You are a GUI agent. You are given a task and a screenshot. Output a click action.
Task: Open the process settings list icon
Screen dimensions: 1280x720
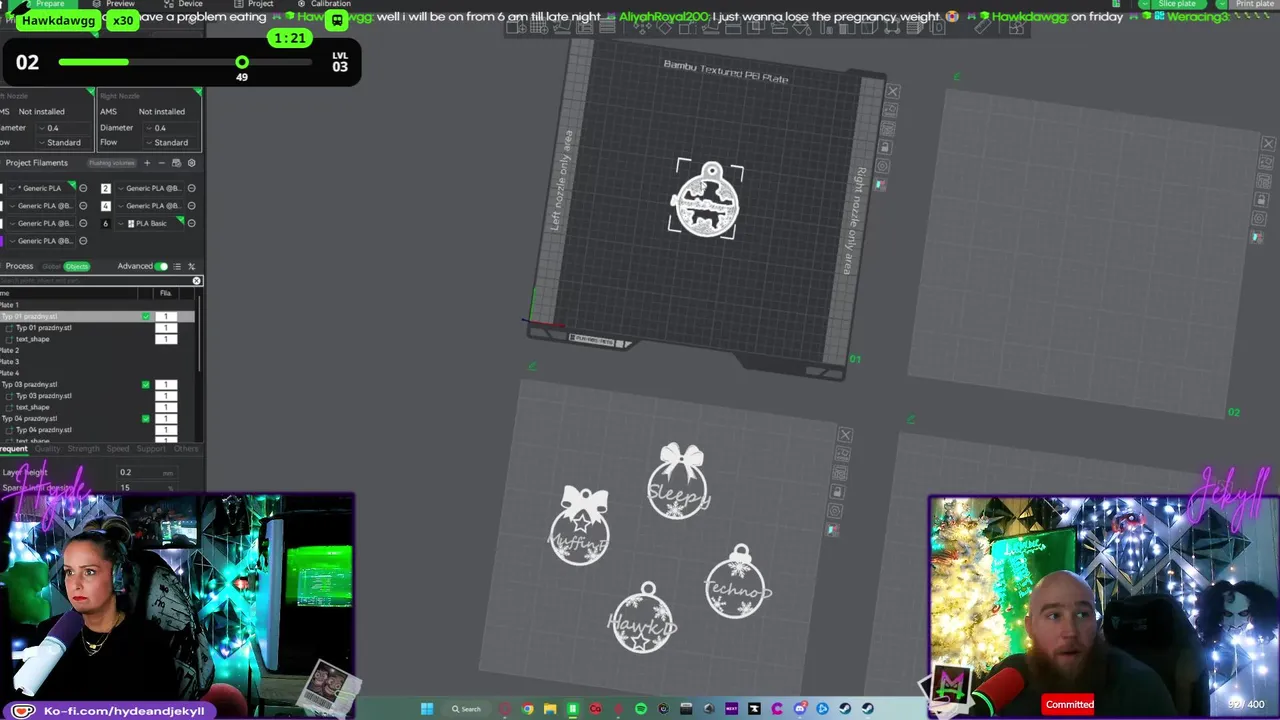(177, 266)
